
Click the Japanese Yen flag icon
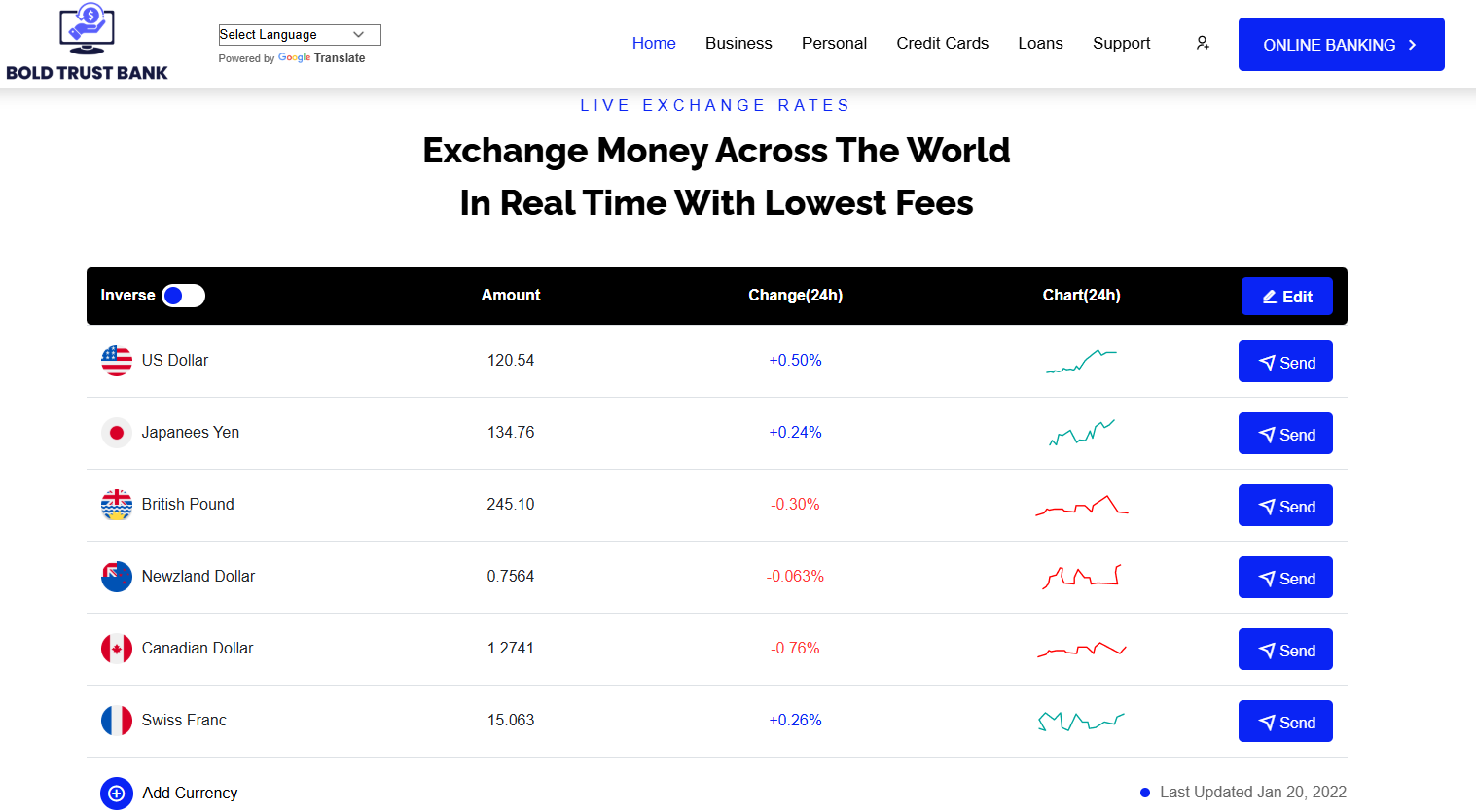click(x=117, y=433)
